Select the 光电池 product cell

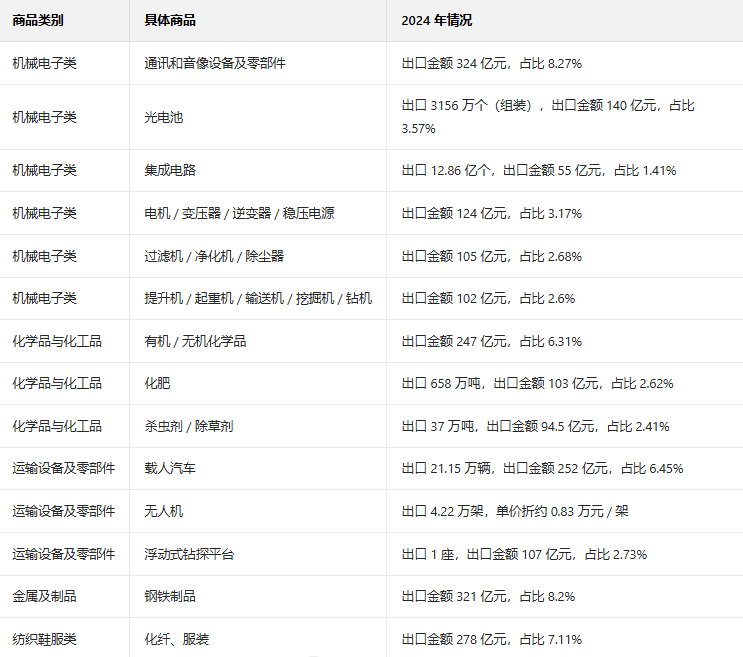tap(164, 117)
